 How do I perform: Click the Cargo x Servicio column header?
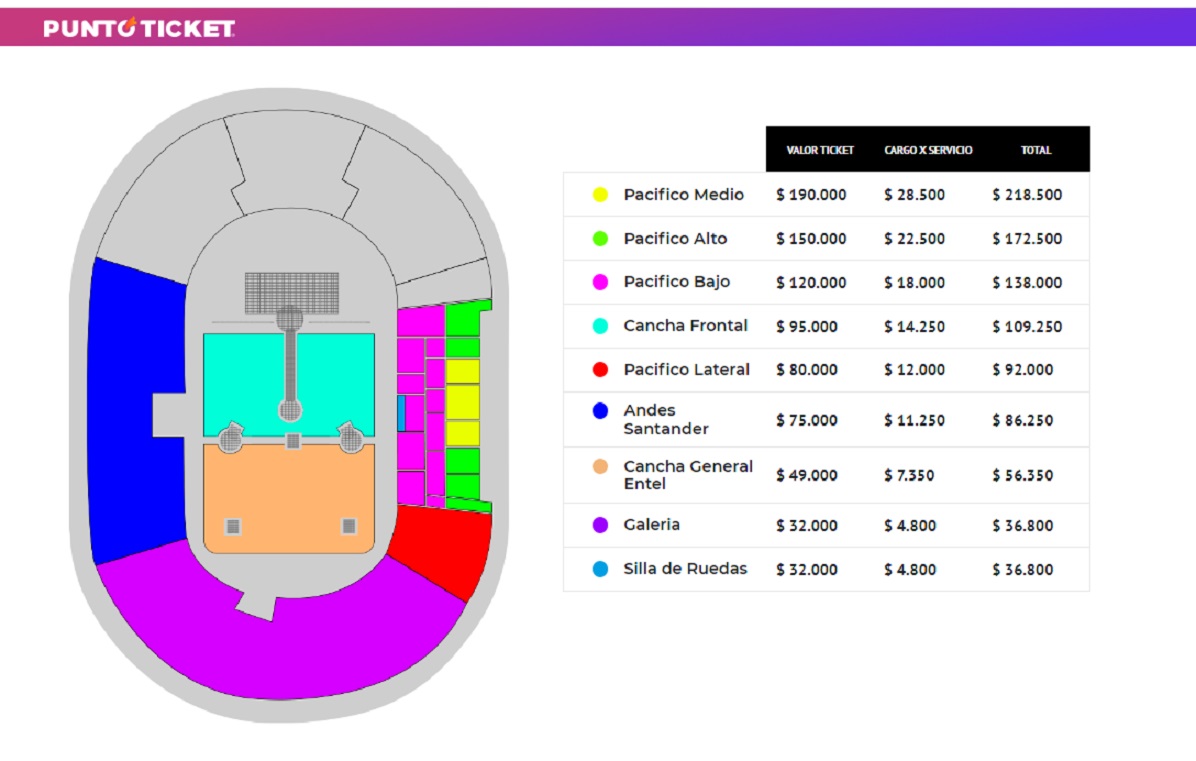pyautogui.click(x=928, y=150)
